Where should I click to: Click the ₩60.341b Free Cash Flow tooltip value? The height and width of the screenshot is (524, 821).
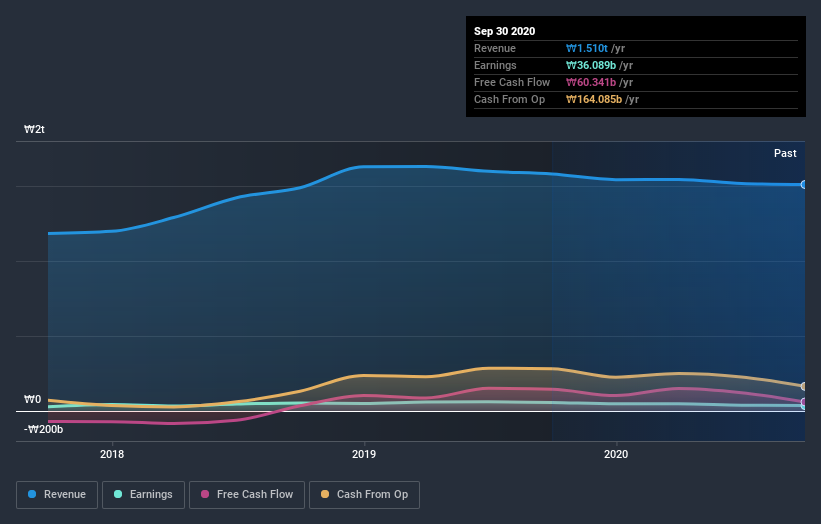point(591,82)
